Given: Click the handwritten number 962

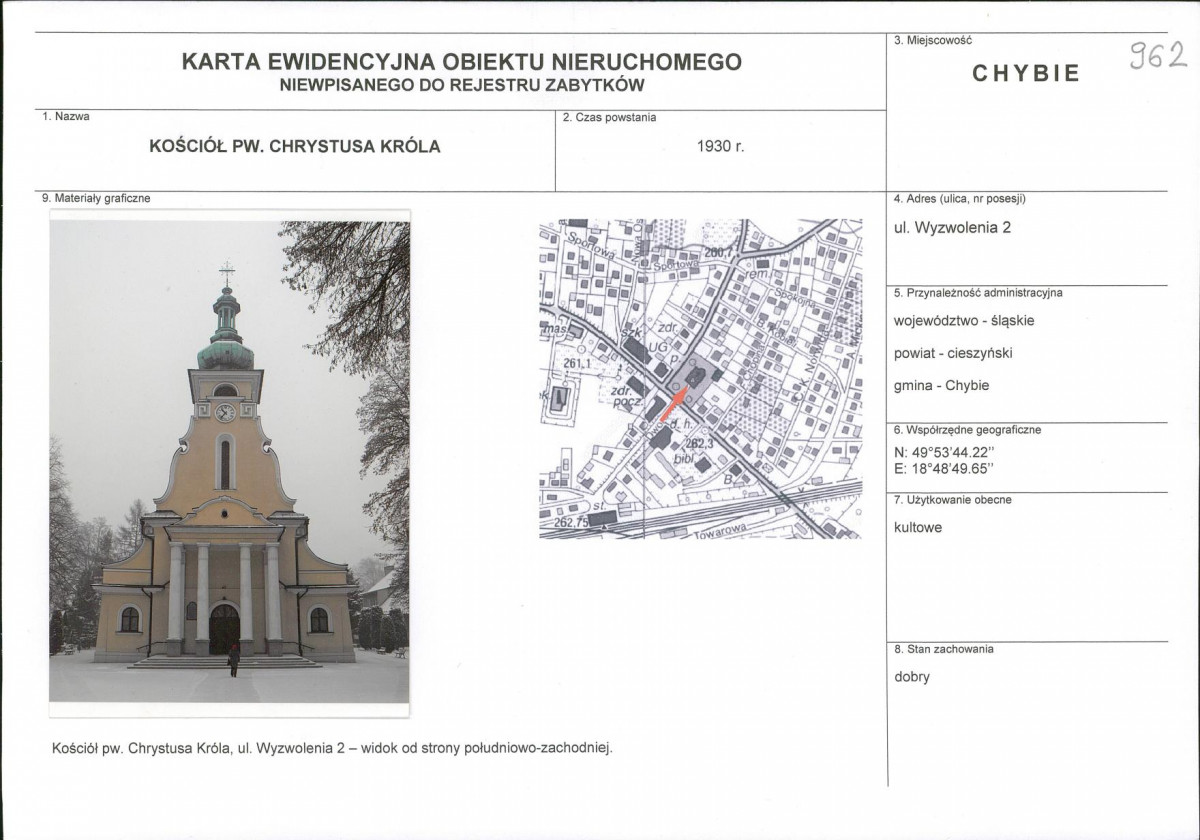Looking at the screenshot, I should coord(1158,54).
